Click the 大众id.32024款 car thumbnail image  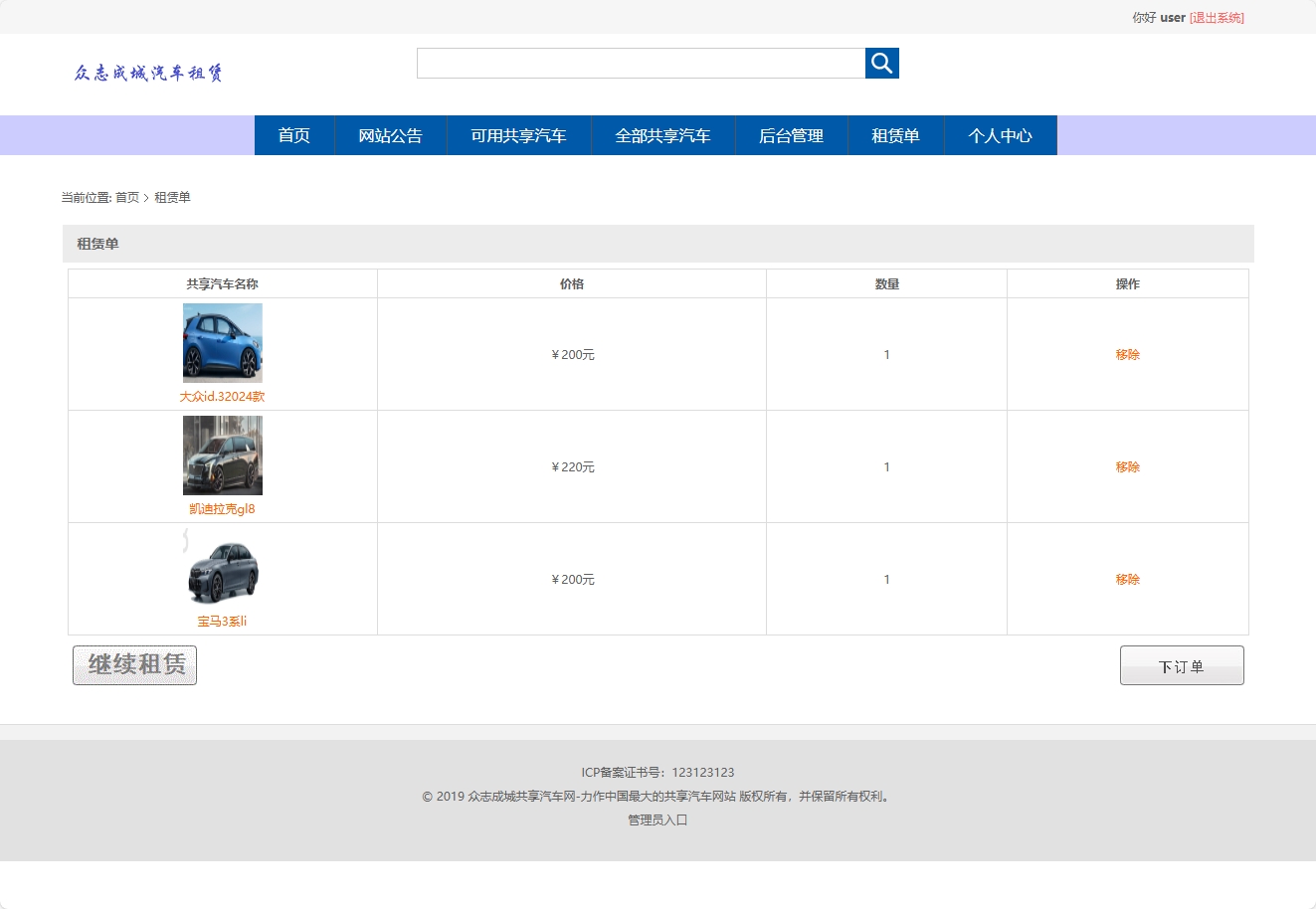[x=222, y=341]
